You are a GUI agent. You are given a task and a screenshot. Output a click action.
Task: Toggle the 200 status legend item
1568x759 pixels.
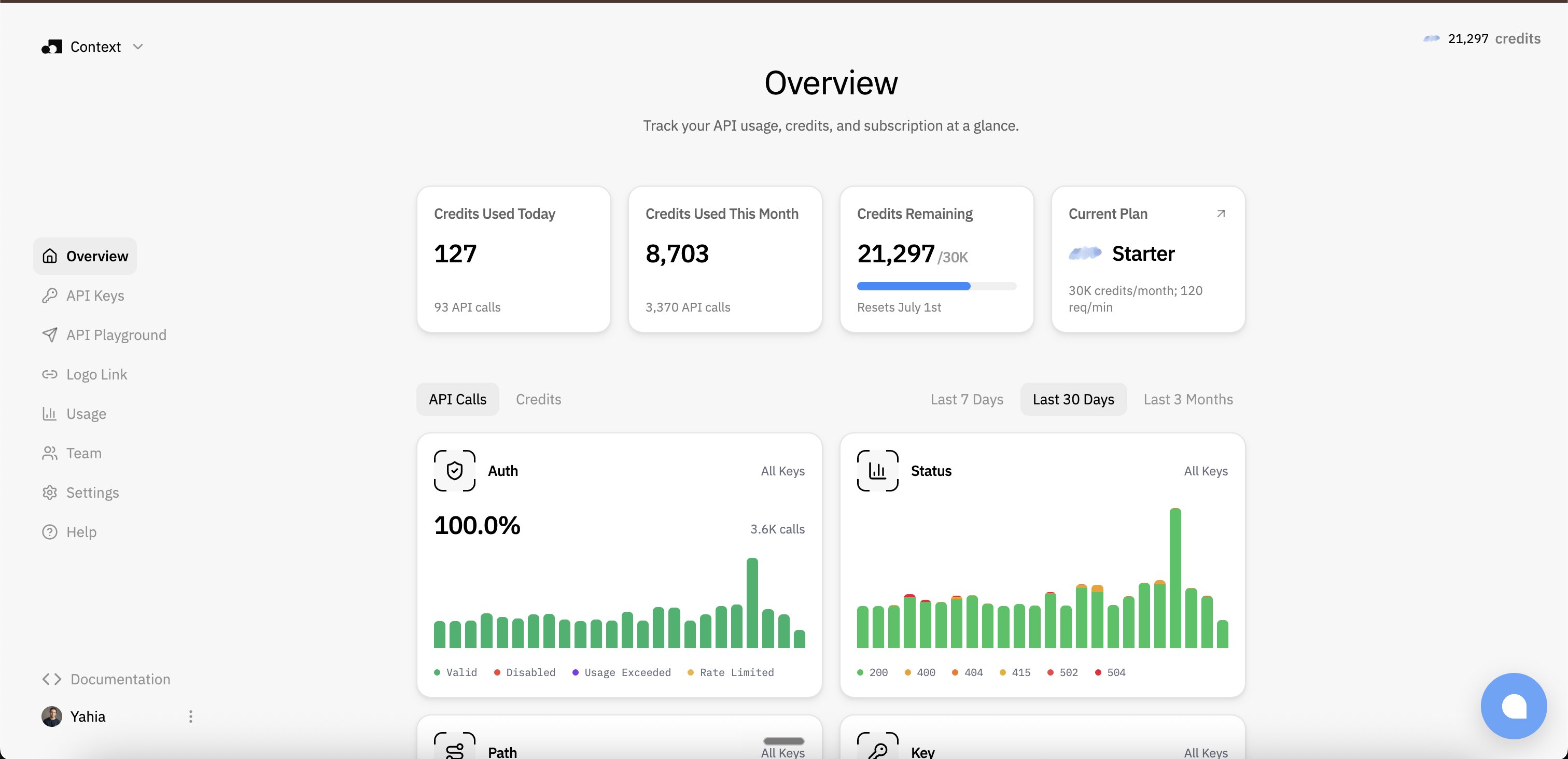pyautogui.click(x=872, y=672)
